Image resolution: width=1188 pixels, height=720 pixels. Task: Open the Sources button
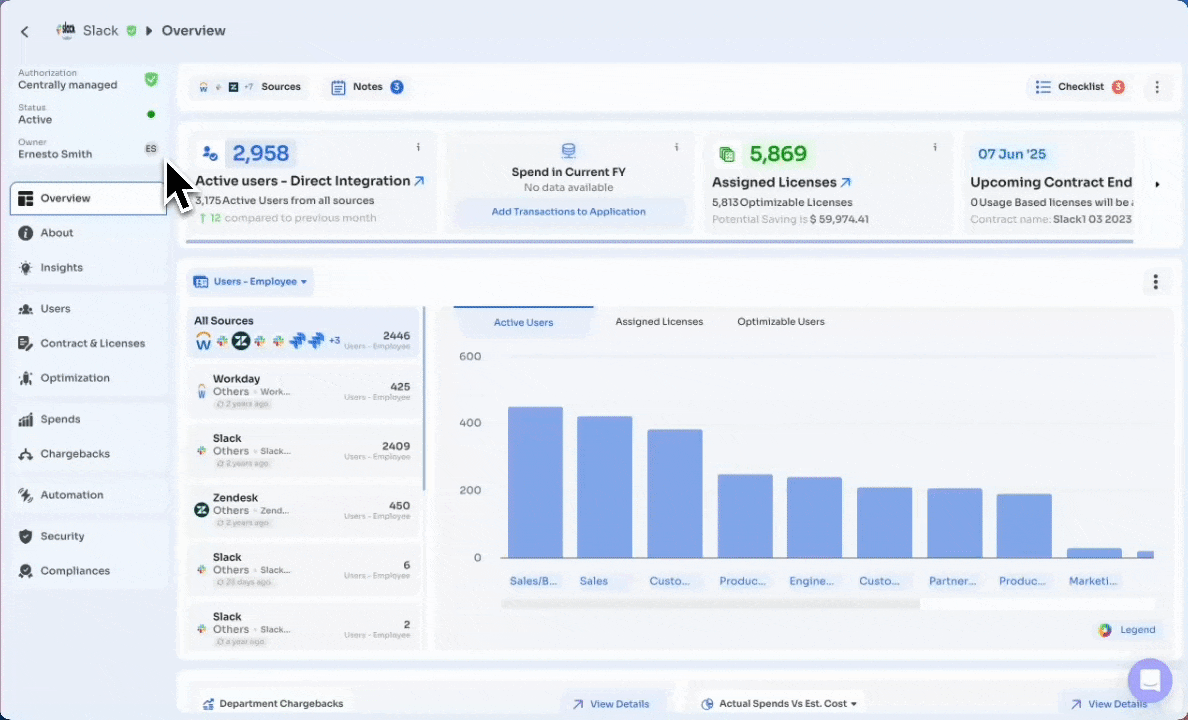pos(250,87)
